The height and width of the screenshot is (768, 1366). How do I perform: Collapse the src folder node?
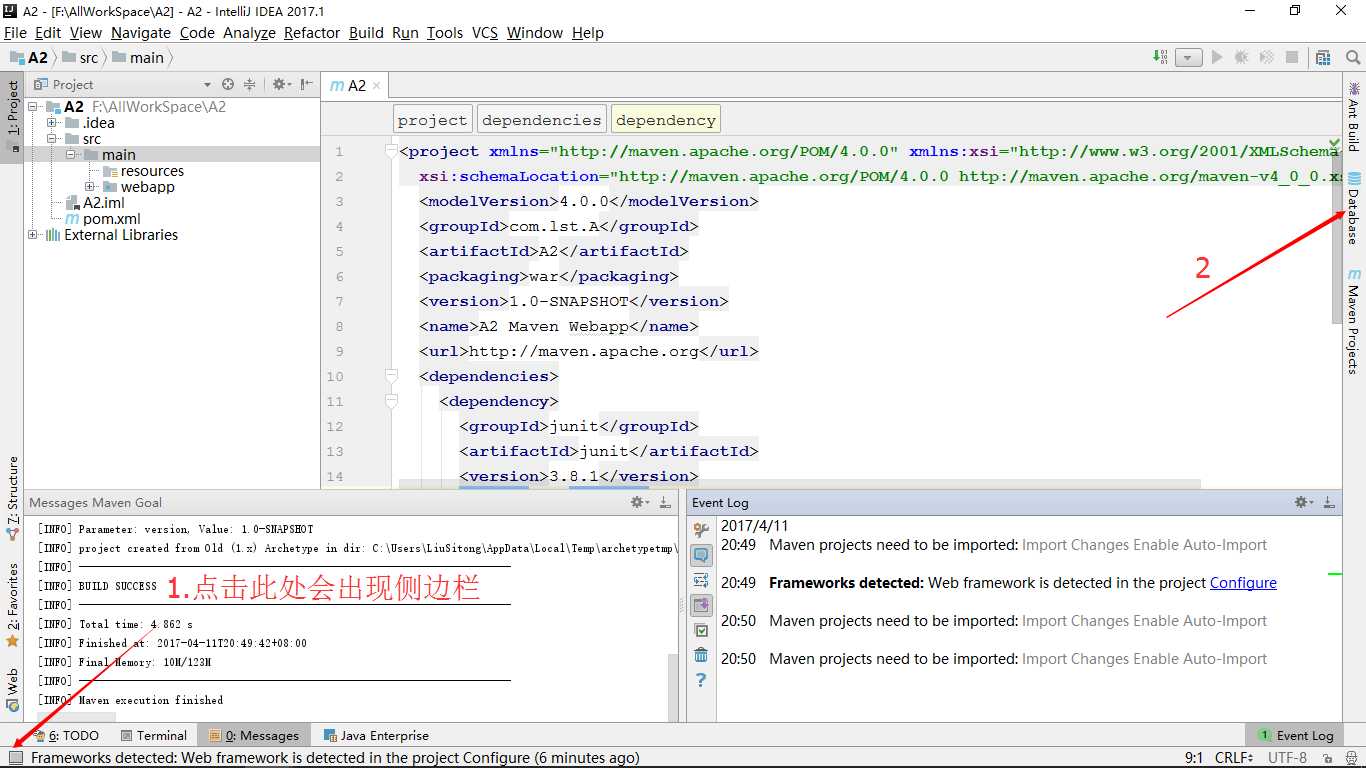pos(52,139)
